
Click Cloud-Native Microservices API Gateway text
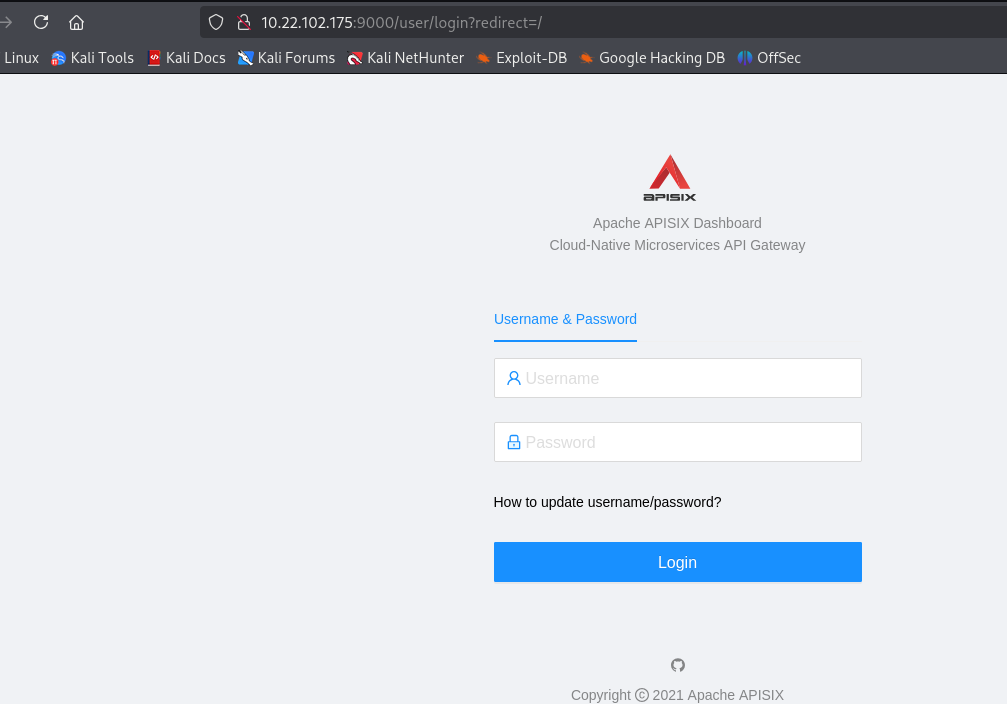coord(677,245)
